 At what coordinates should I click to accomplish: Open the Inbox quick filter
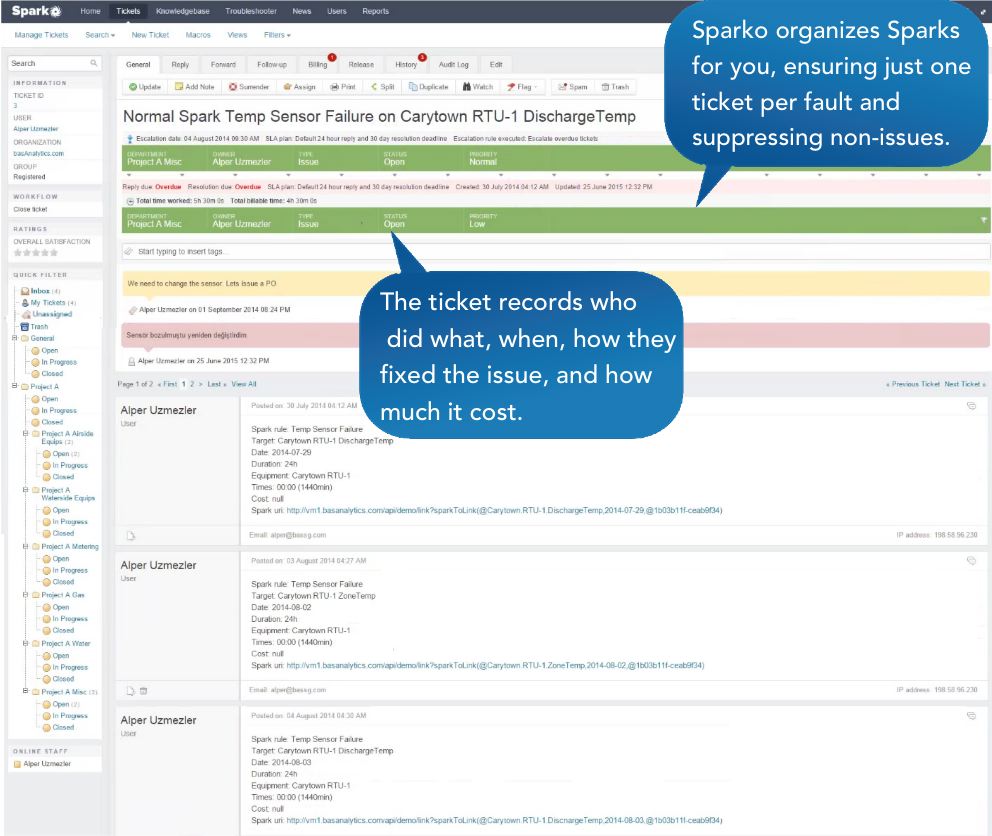click(x=40, y=291)
